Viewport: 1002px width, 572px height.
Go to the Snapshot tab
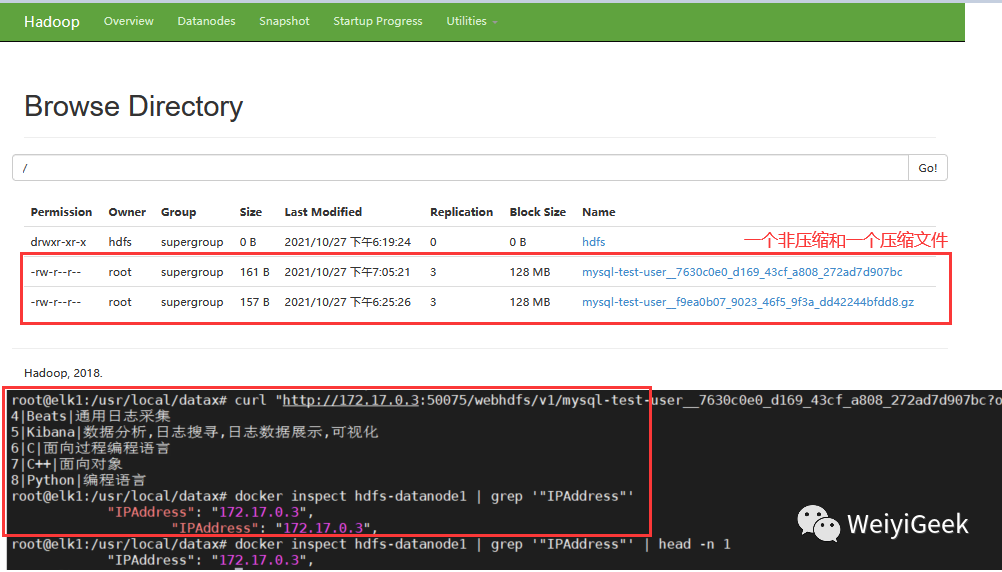(284, 21)
